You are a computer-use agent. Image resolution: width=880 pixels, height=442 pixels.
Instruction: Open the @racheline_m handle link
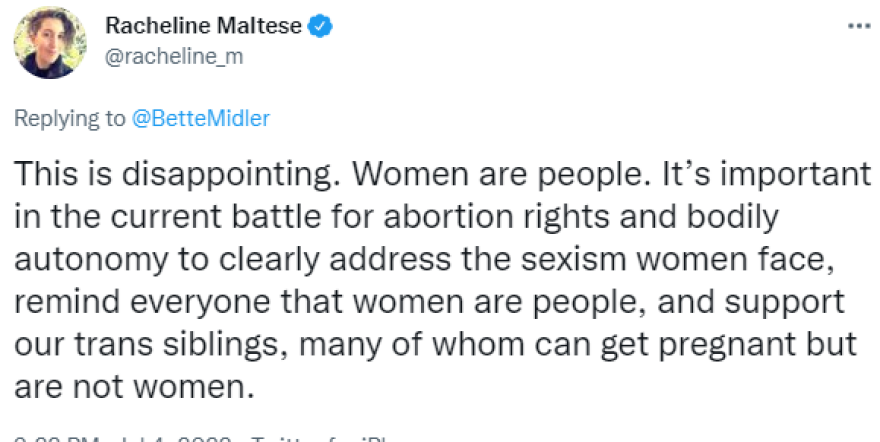point(174,58)
